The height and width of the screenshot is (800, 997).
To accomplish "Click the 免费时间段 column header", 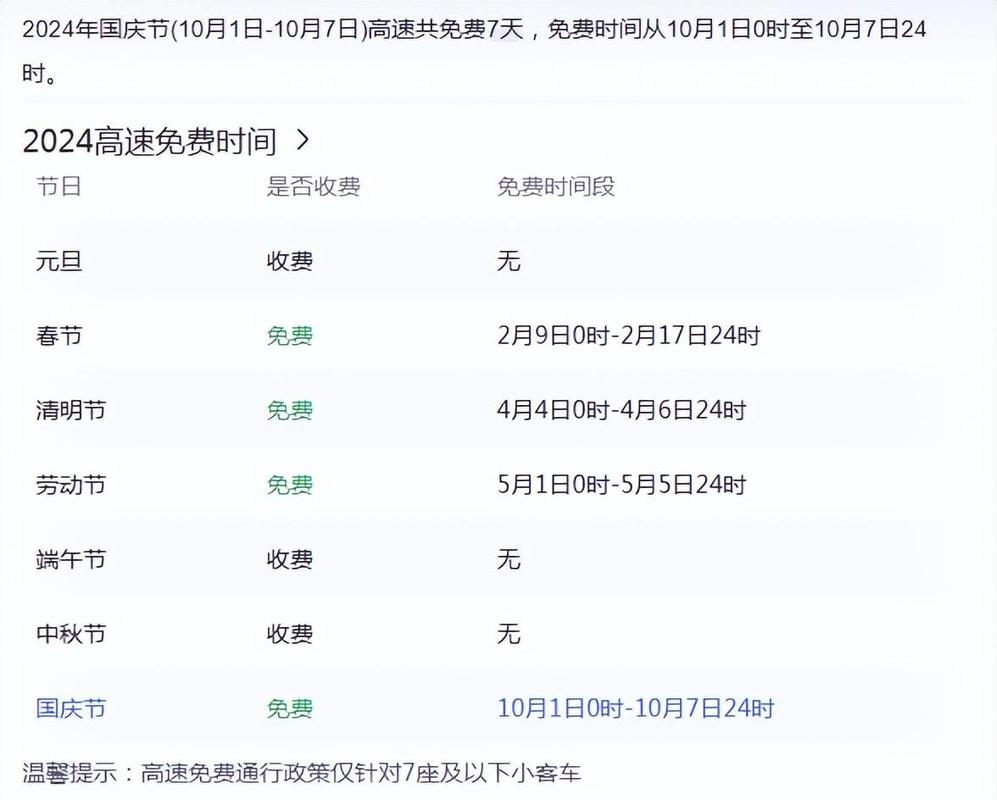I will (555, 187).
